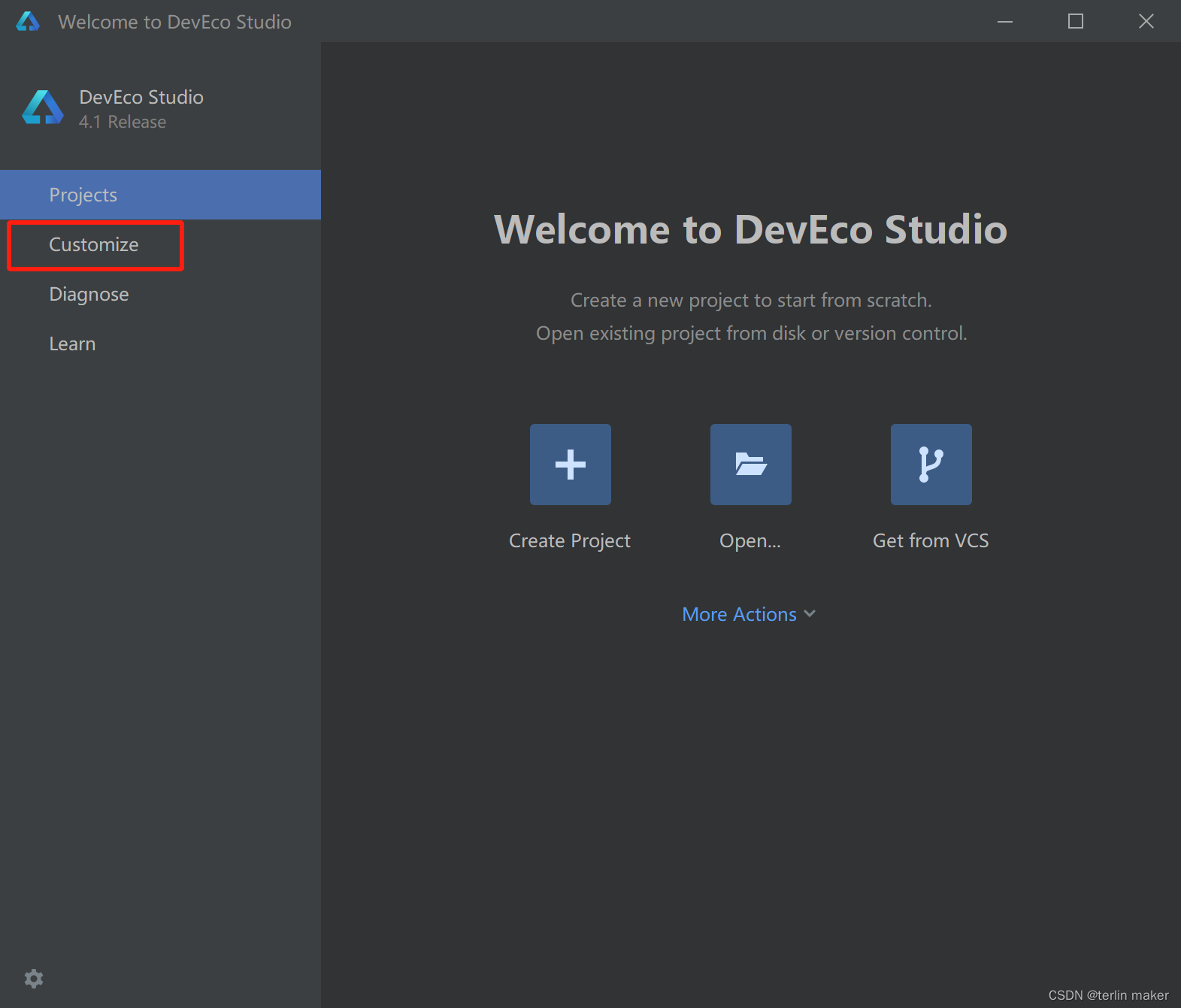Click 'Create a new project to start from scratch.'

[x=751, y=300]
